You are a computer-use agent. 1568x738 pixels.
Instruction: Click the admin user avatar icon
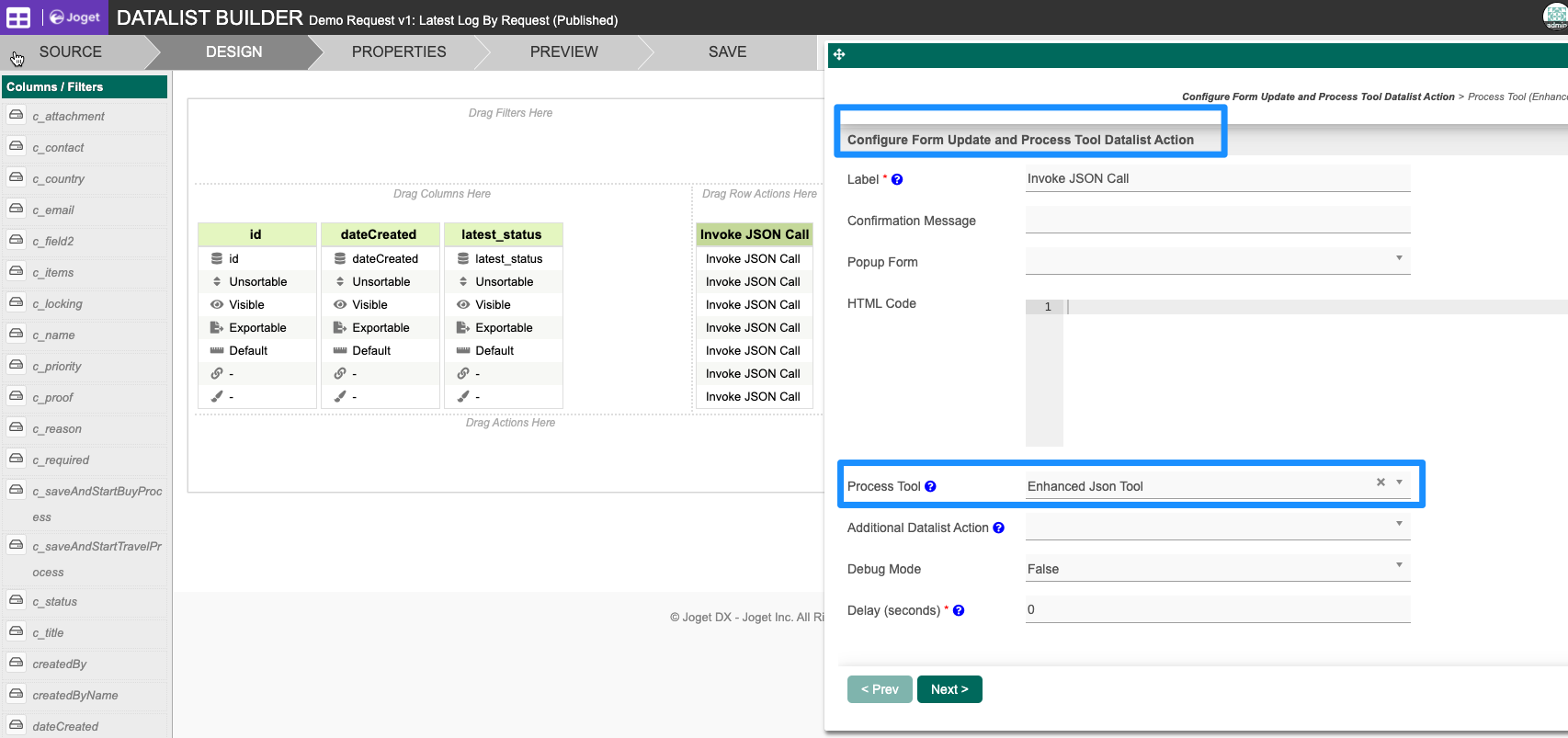[x=1554, y=17]
